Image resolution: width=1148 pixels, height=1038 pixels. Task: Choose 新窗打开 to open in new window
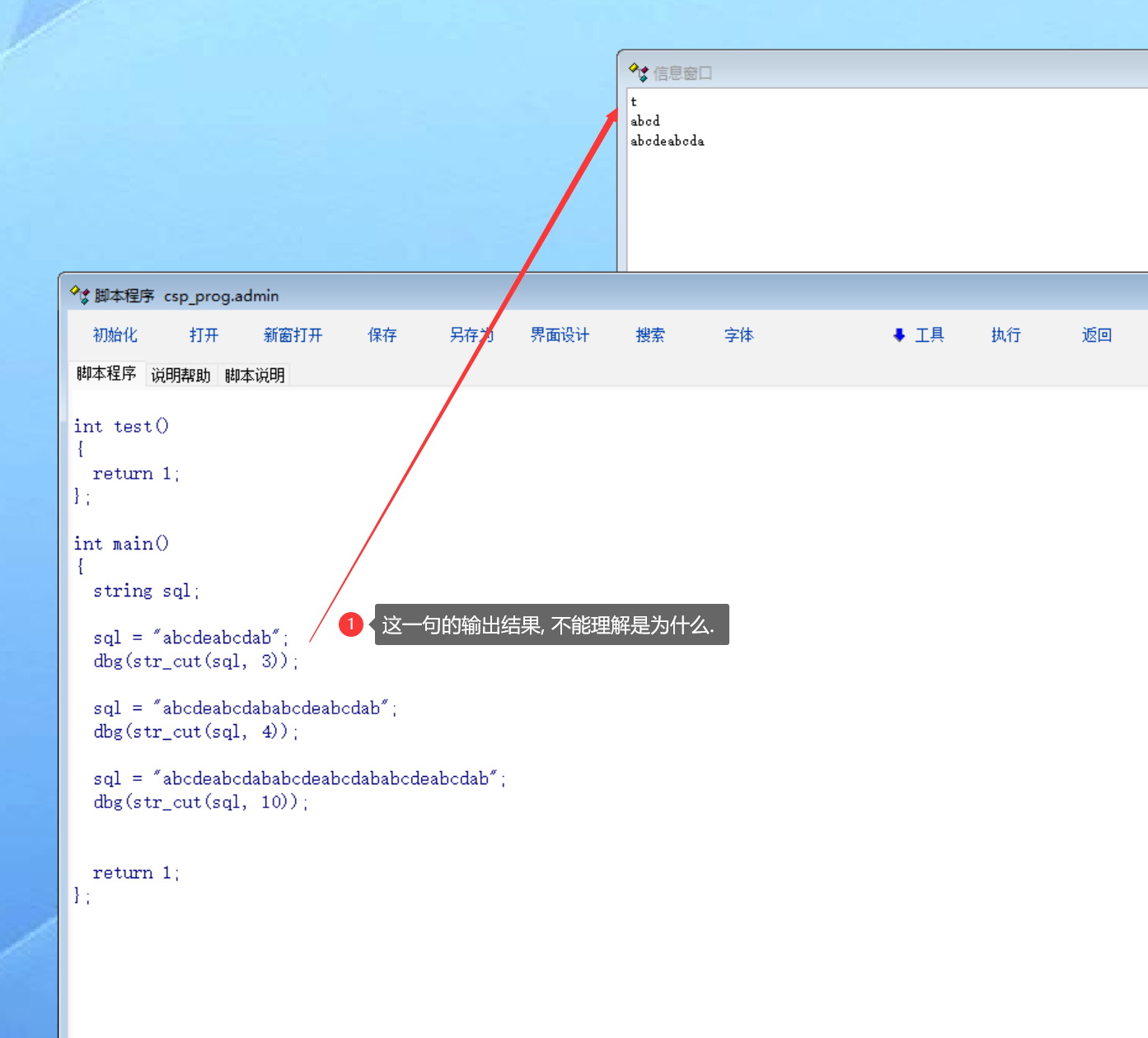click(x=293, y=335)
